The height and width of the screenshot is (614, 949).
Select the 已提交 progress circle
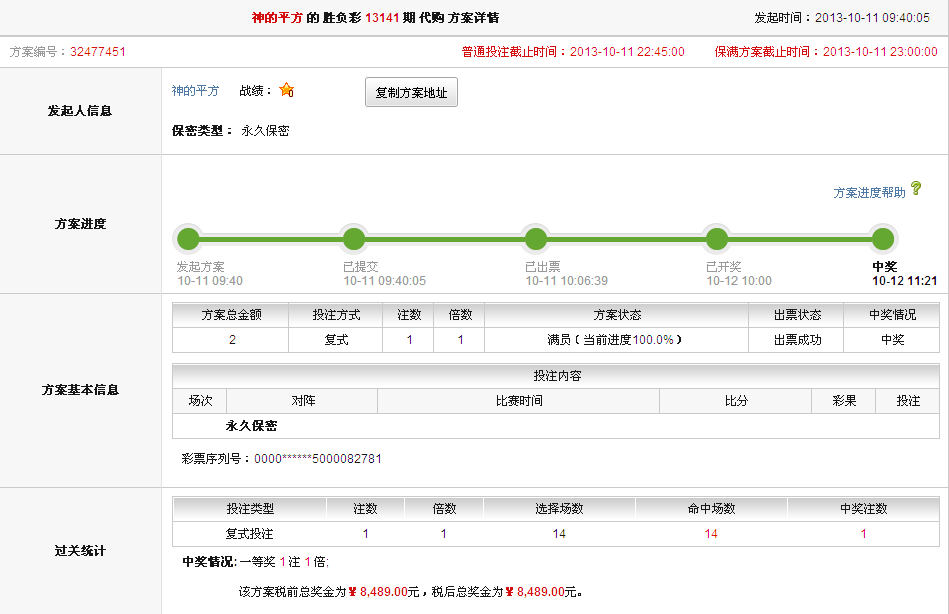pos(354,239)
